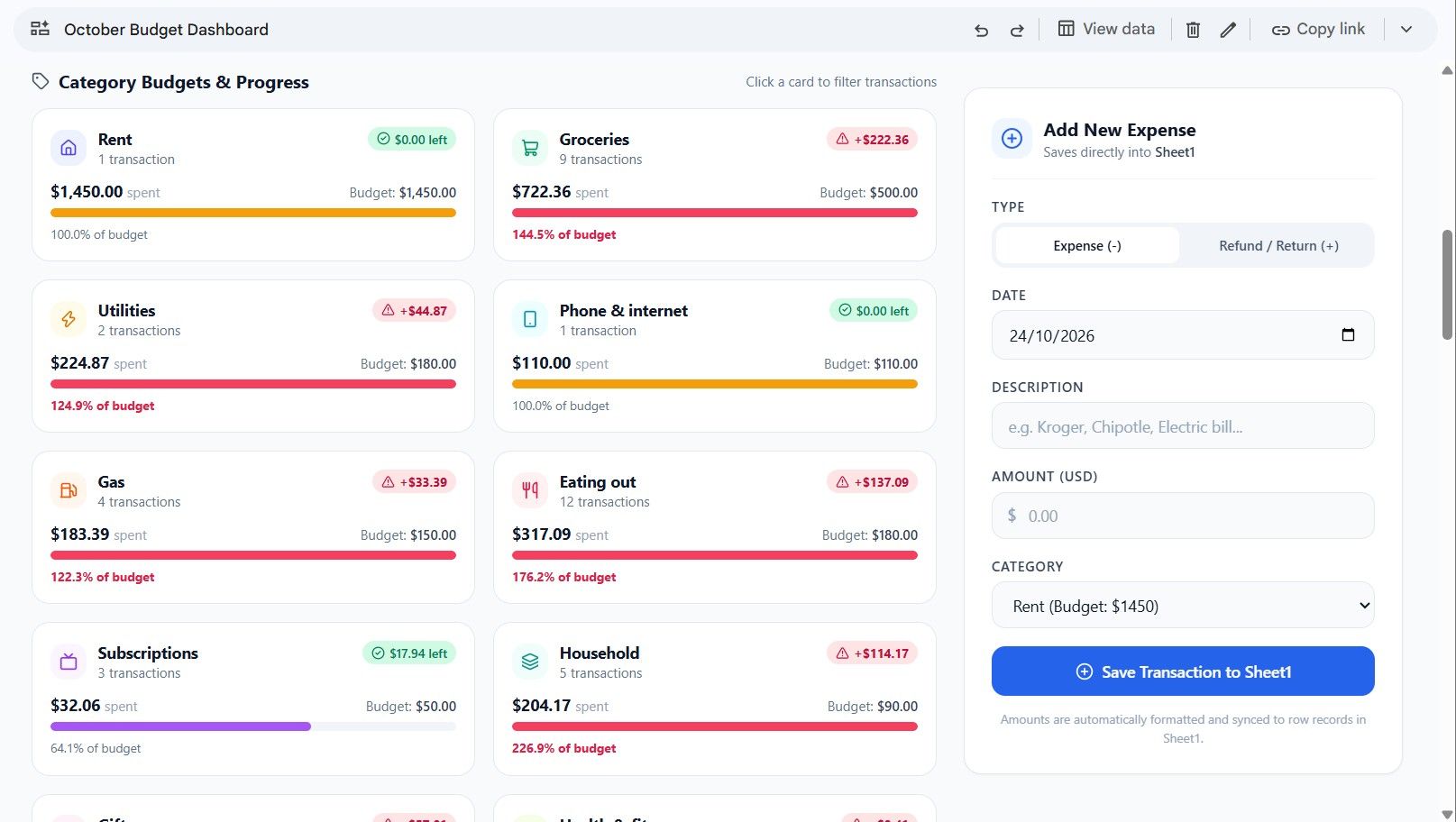Click the Rent house icon
Image resolution: width=1456 pixels, height=822 pixels.
click(x=69, y=148)
